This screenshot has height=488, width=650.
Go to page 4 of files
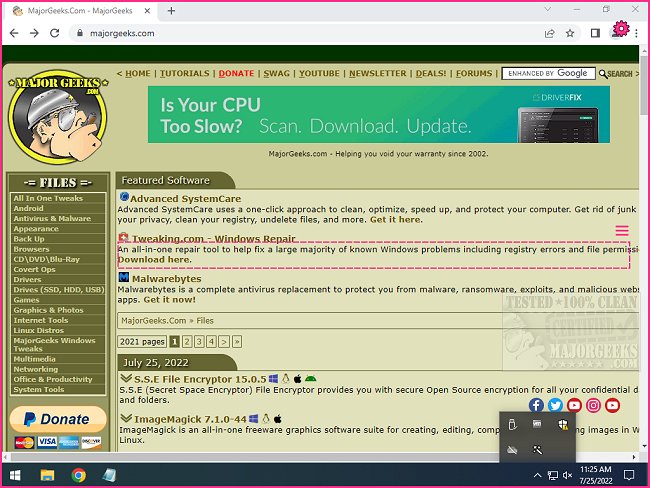click(x=211, y=342)
